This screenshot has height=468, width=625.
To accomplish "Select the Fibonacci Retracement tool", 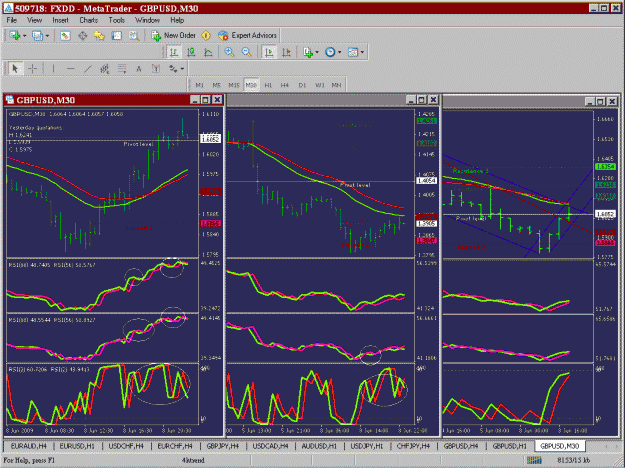I will pos(122,69).
